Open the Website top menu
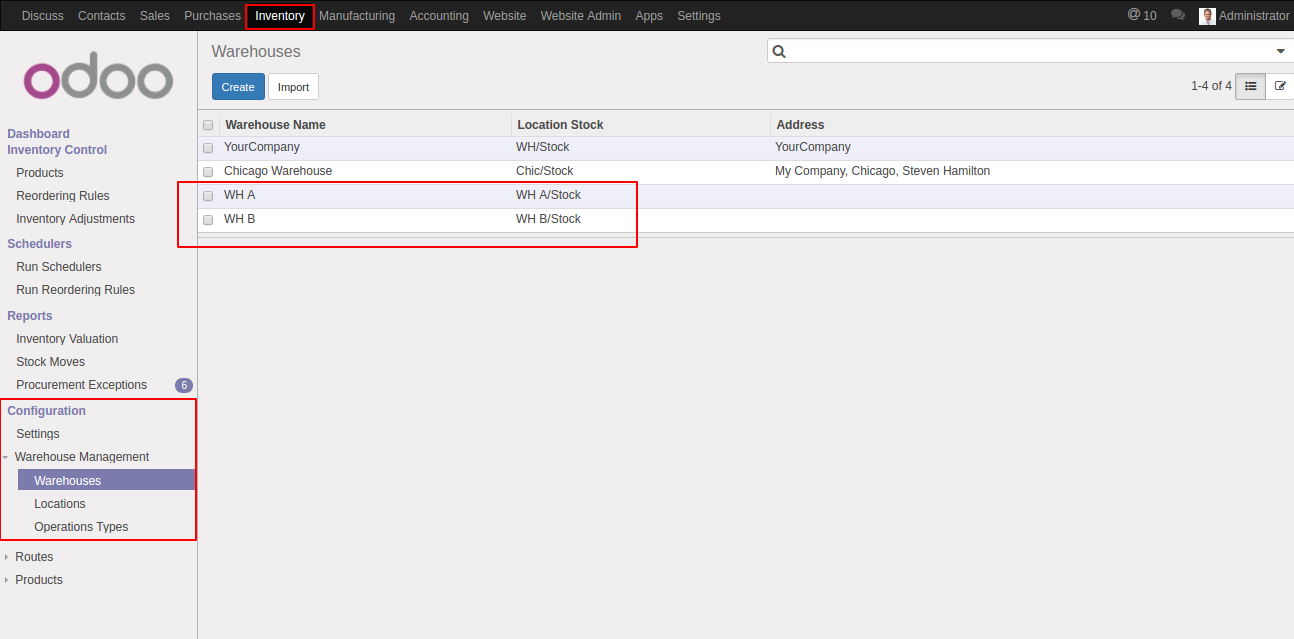The height and width of the screenshot is (639, 1294). 505,16
